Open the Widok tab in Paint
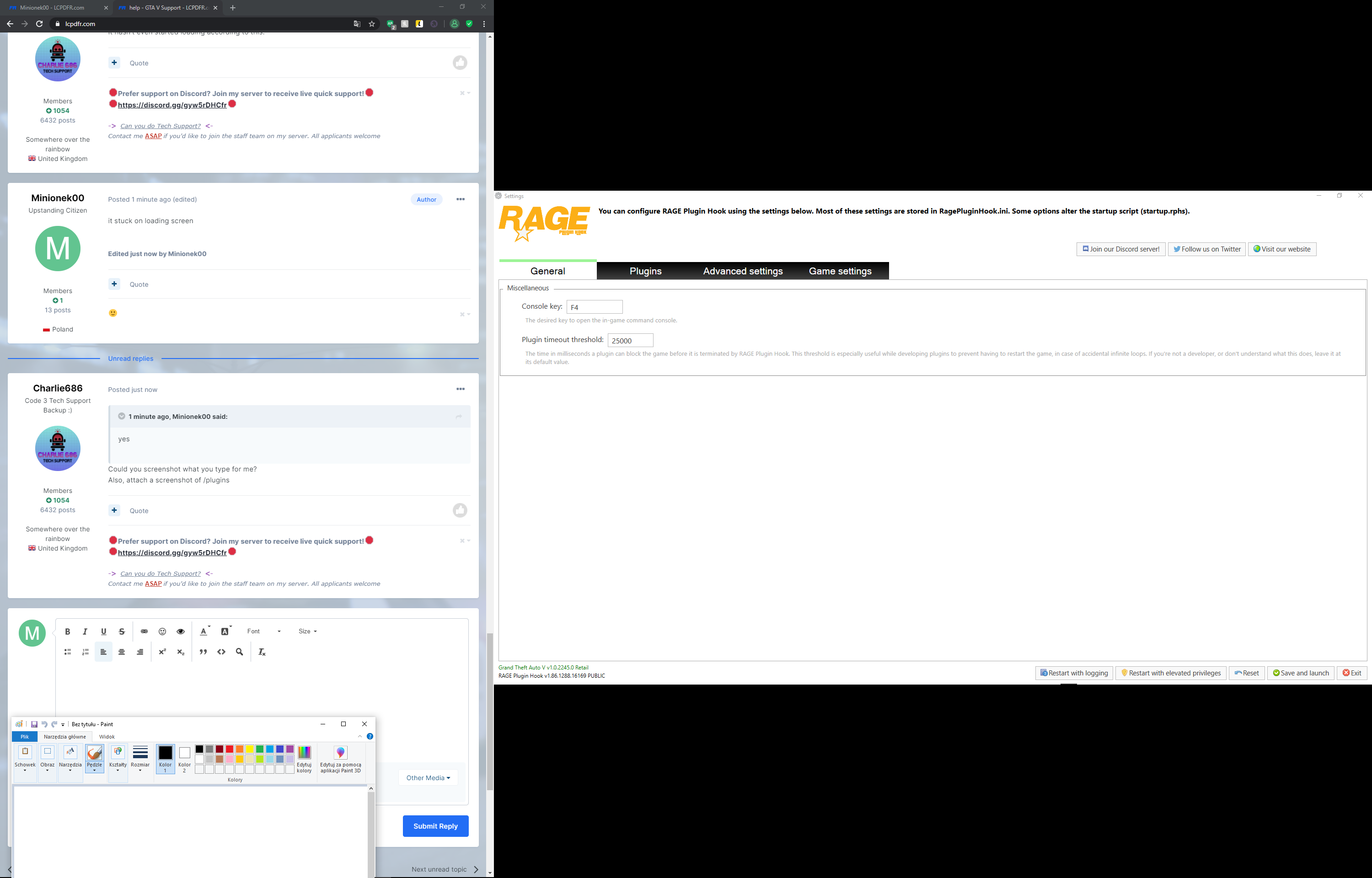The height and width of the screenshot is (878, 1372). [107, 737]
